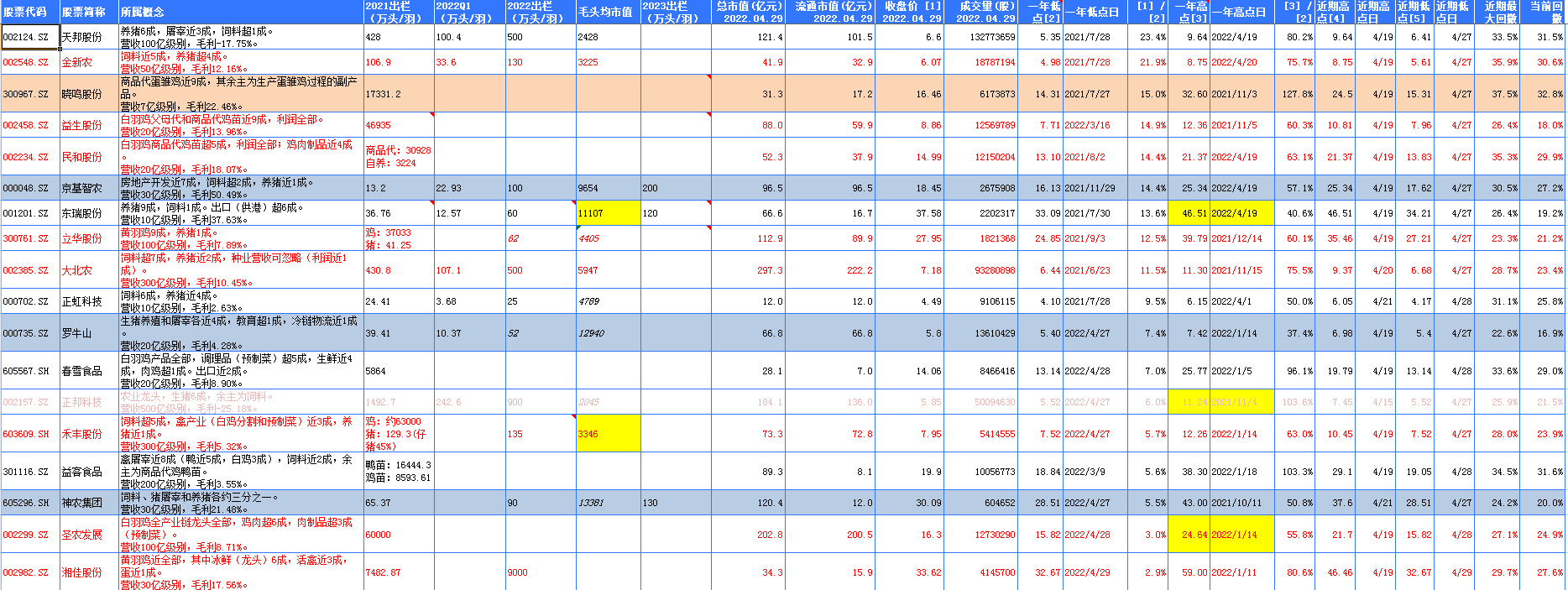This screenshot has width=1568, height=590.
Task: Select the faded 正邦科技 name cell
Action: pyautogui.click(x=89, y=402)
